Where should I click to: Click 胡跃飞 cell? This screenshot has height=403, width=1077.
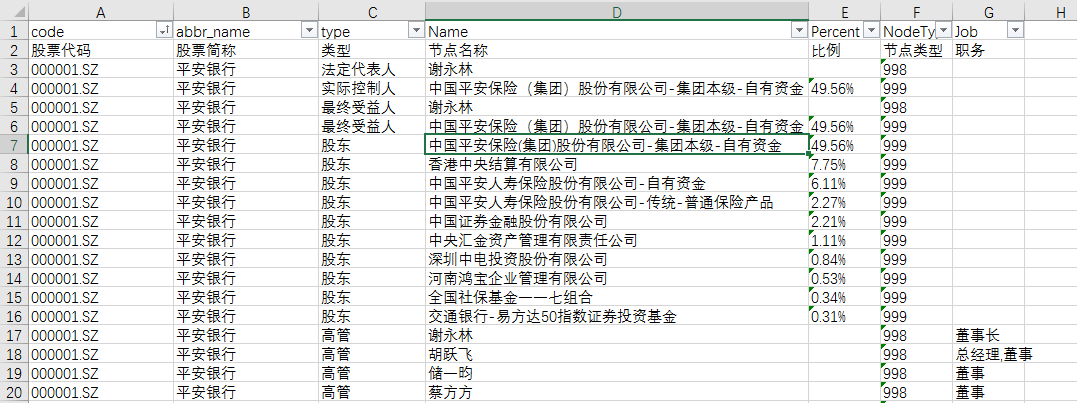(617, 355)
